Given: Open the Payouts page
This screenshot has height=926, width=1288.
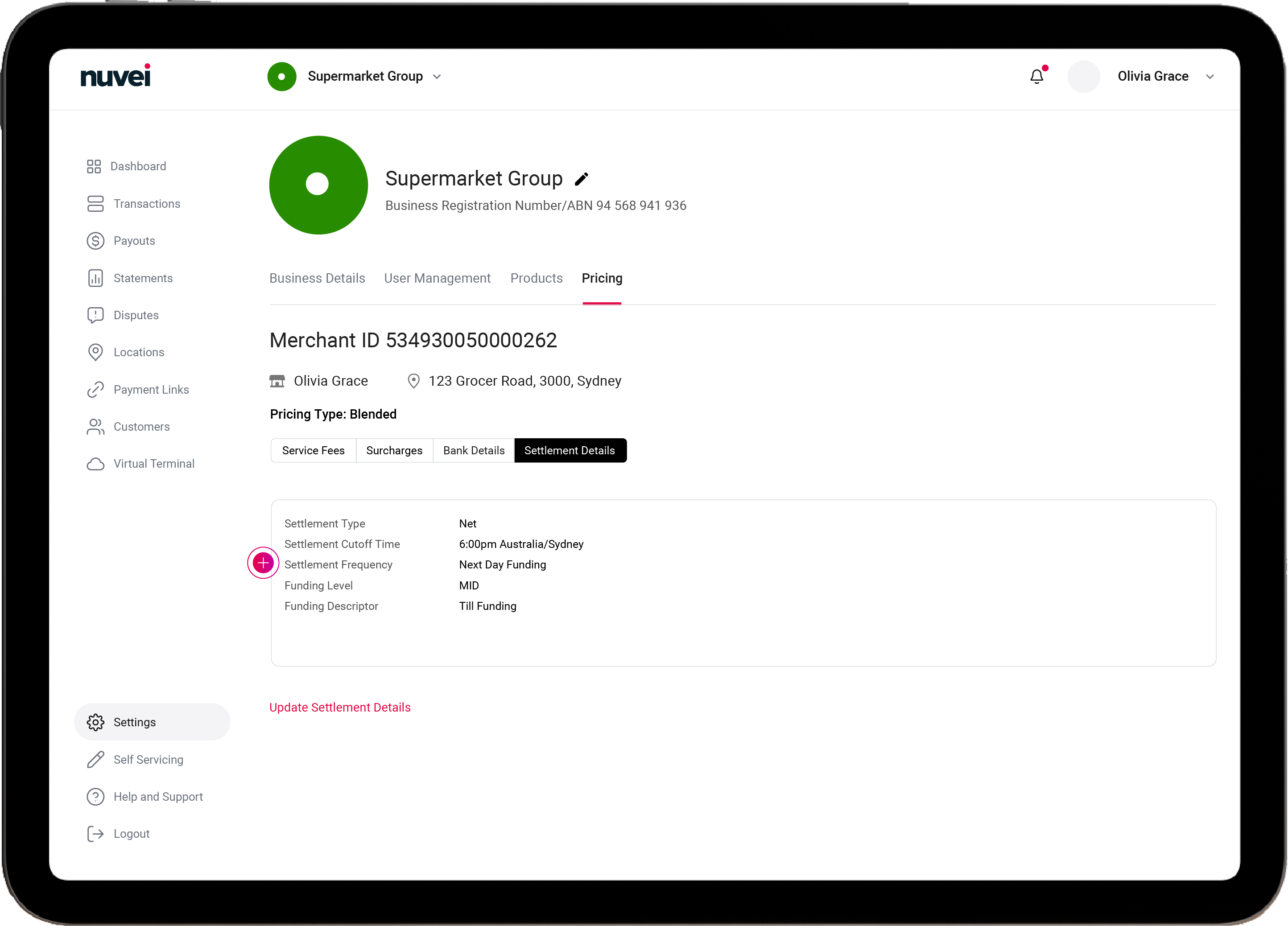Looking at the screenshot, I should 135,241.
